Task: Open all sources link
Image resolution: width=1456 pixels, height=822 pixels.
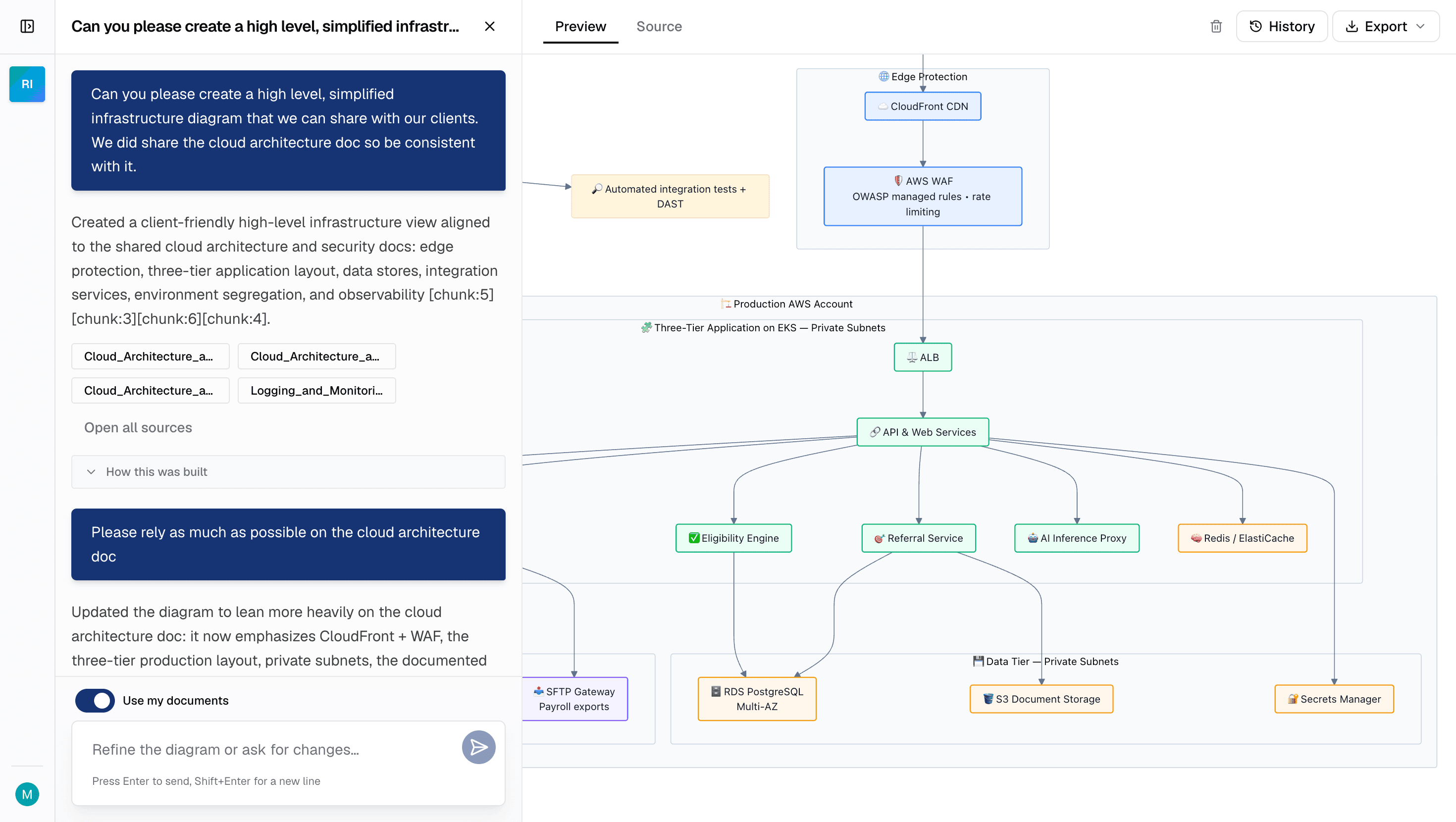Action: tap(138, 427)
